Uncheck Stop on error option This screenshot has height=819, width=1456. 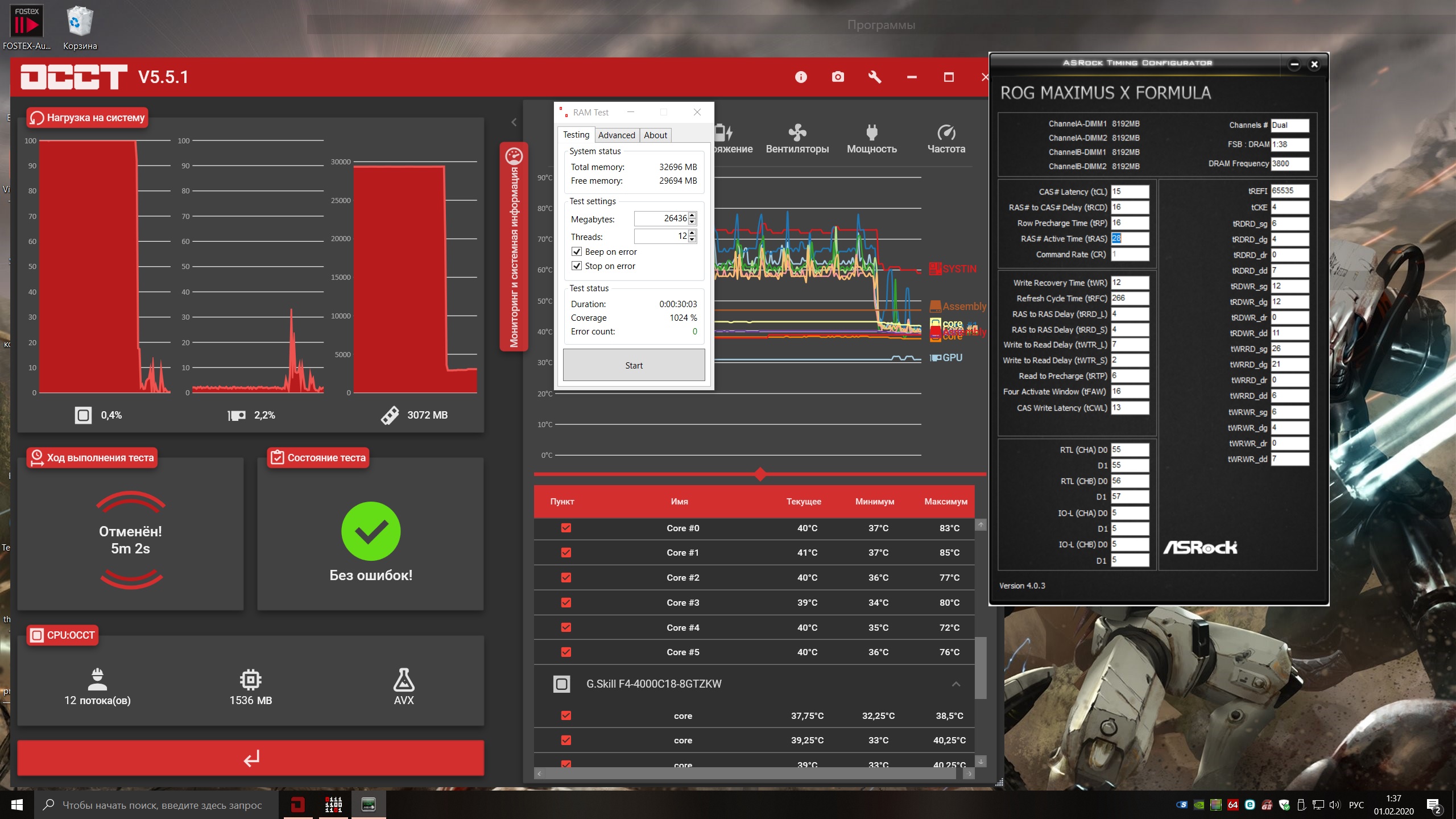pos(577,266)
